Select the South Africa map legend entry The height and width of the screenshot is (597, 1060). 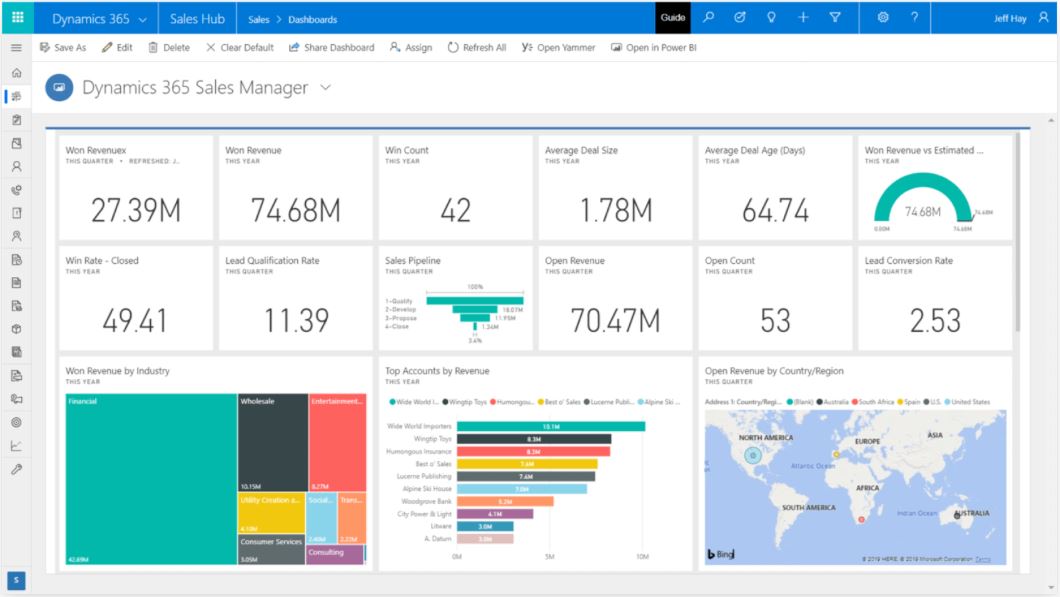[873, 402]
